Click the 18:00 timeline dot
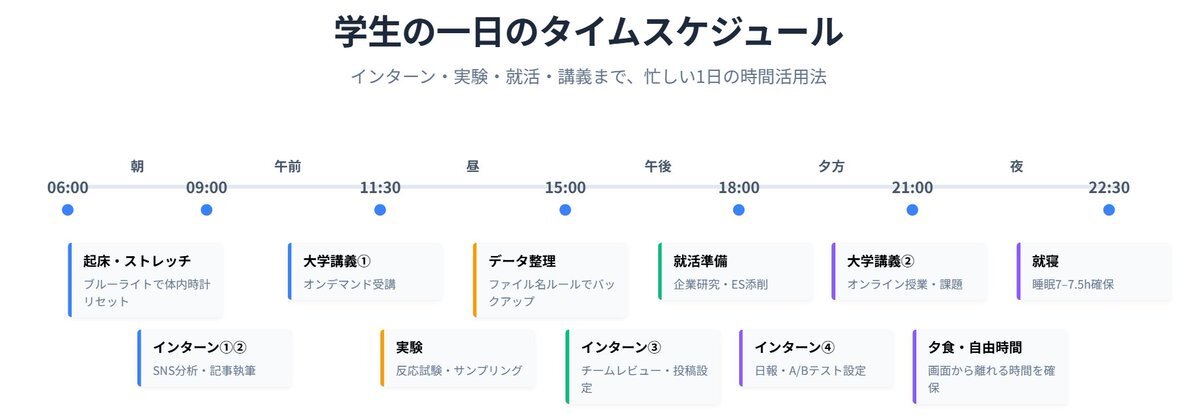The image size is (1199, 420). click(739, 210)
